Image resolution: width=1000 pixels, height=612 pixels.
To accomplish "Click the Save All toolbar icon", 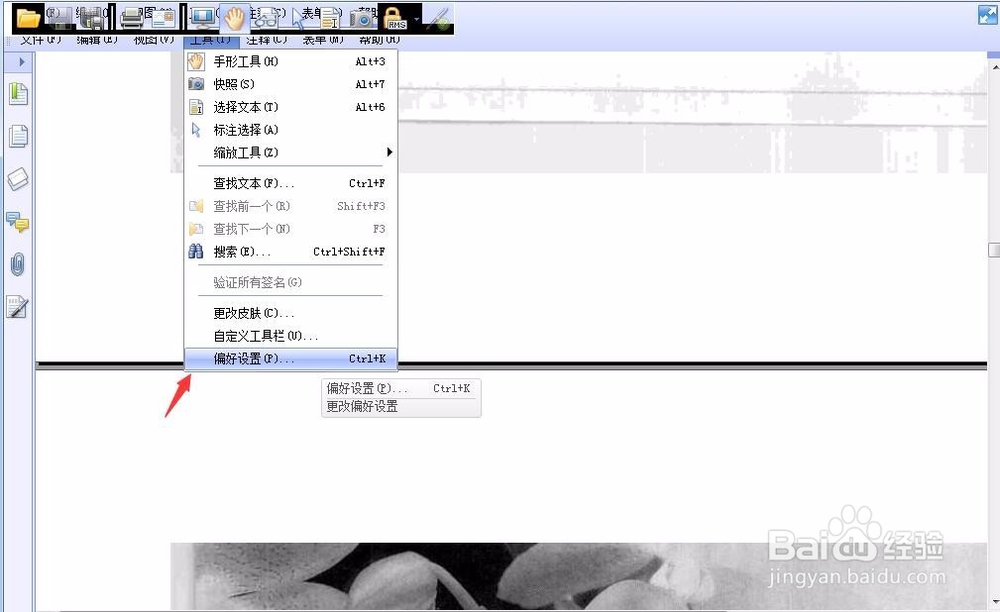I will (92, 18).
